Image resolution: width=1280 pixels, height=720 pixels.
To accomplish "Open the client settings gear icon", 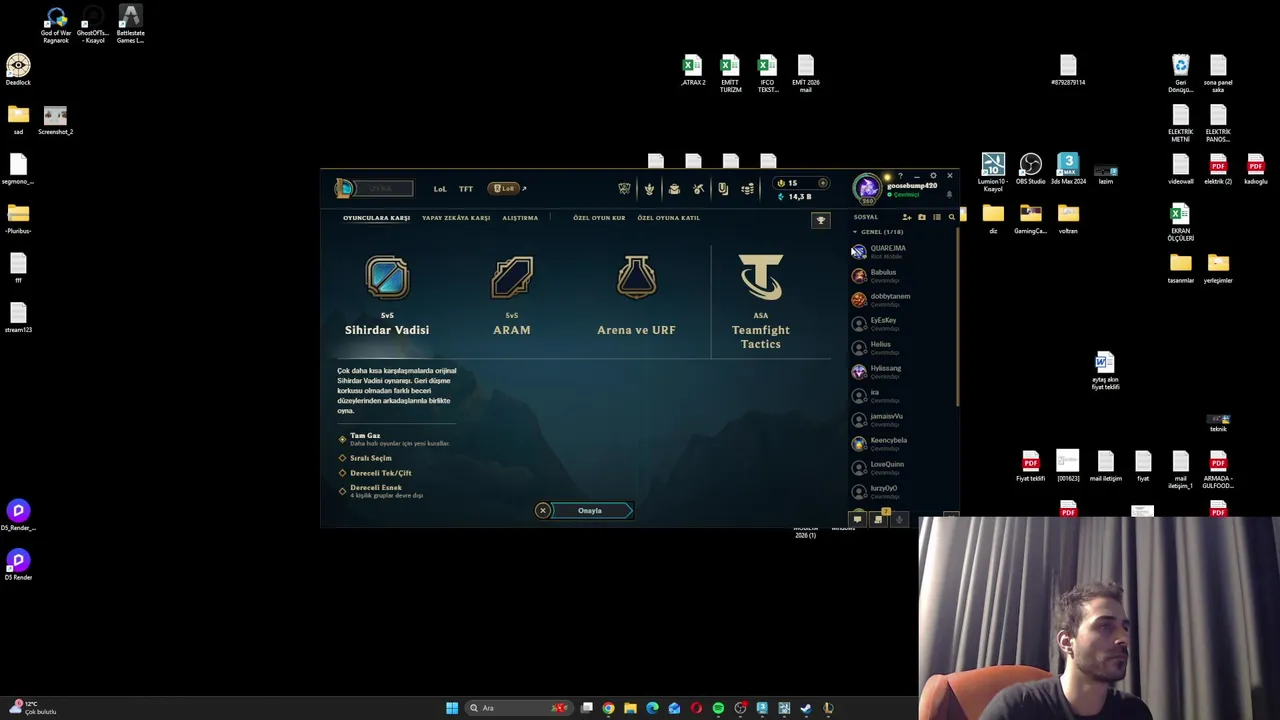I will (x=933, y=176).
